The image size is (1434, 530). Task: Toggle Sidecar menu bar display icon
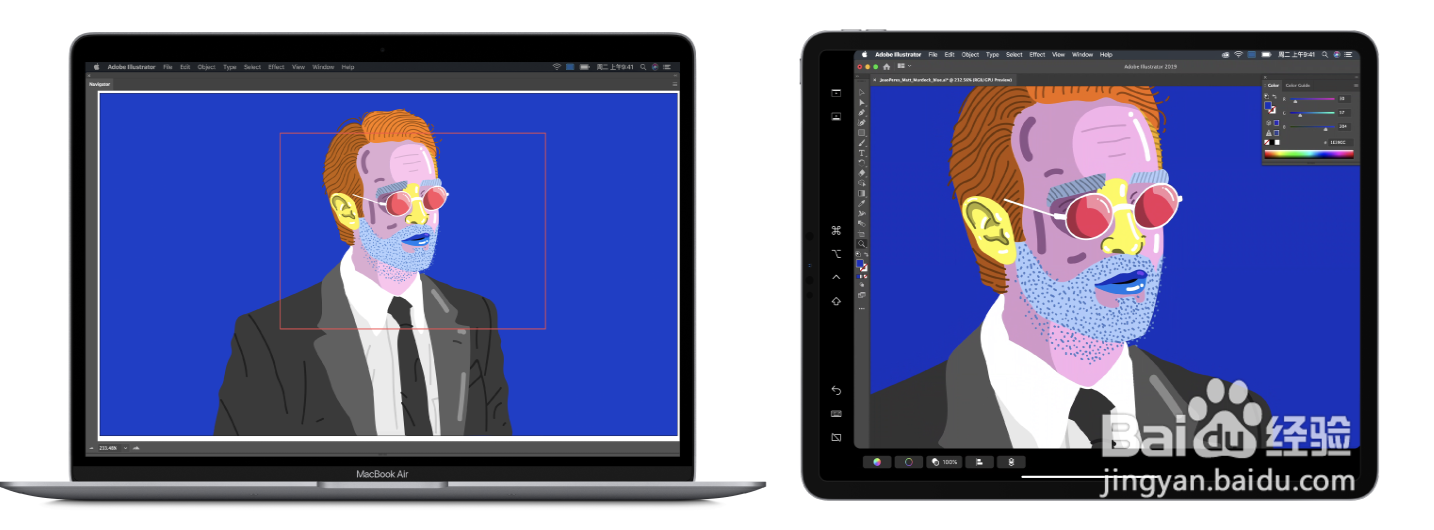[x=836, y=92]
